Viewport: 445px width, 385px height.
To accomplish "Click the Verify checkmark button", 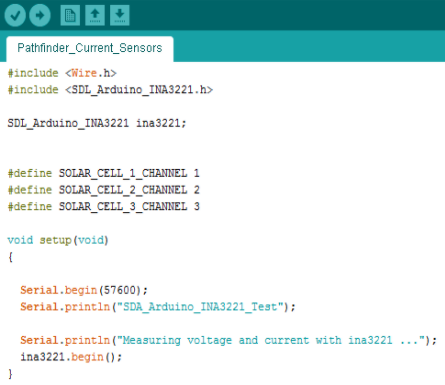I will click(x=15, y=15).
